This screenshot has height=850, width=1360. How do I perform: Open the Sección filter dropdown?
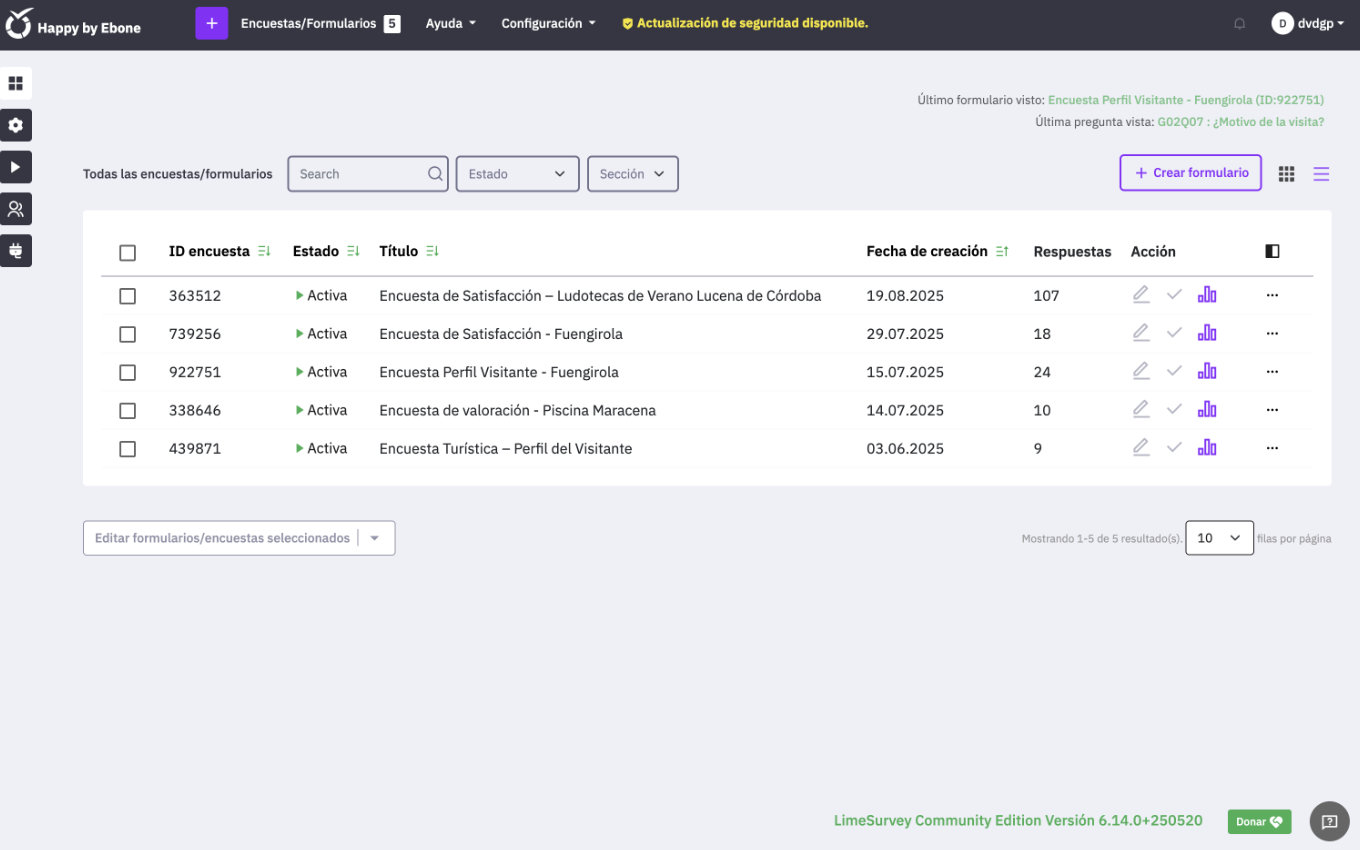pos(632,174)
